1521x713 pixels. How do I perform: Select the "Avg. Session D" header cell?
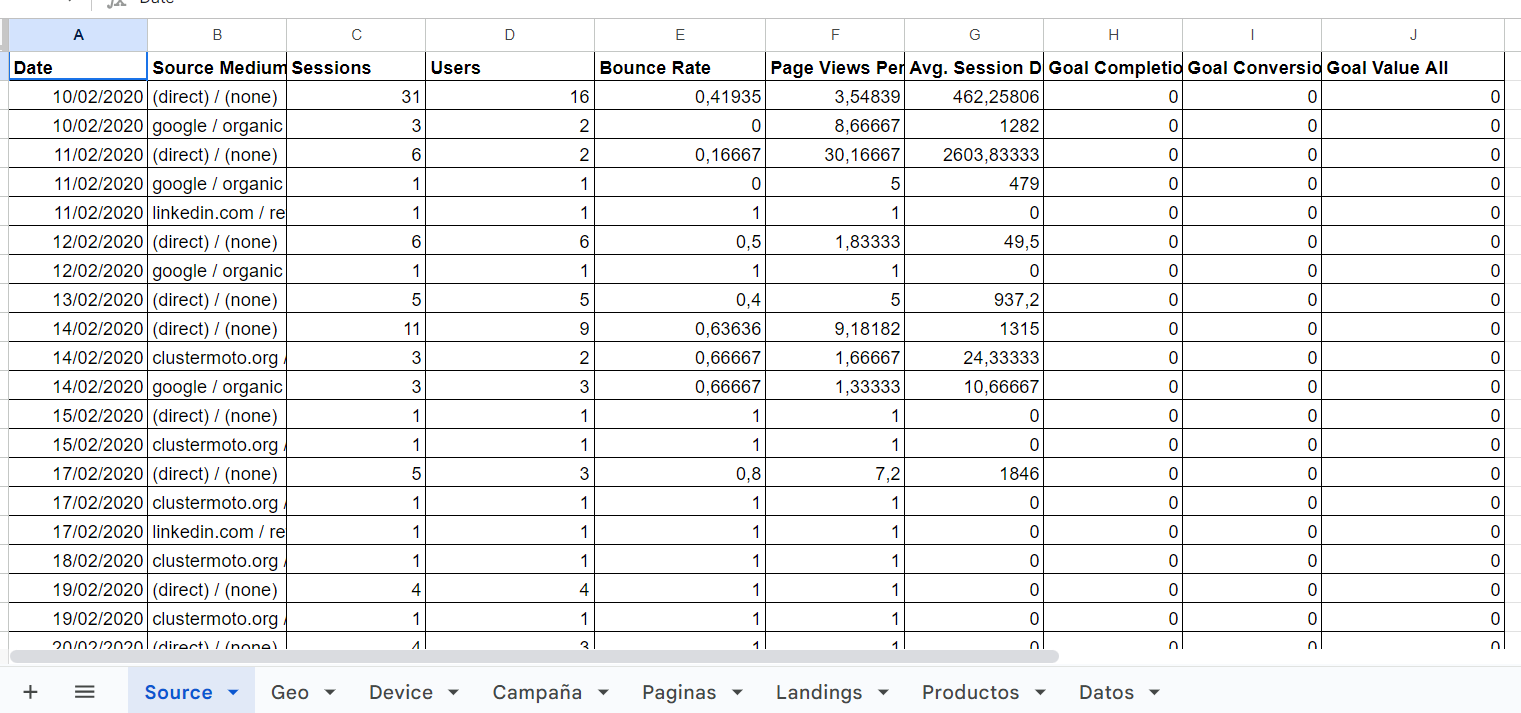(974, 67)
